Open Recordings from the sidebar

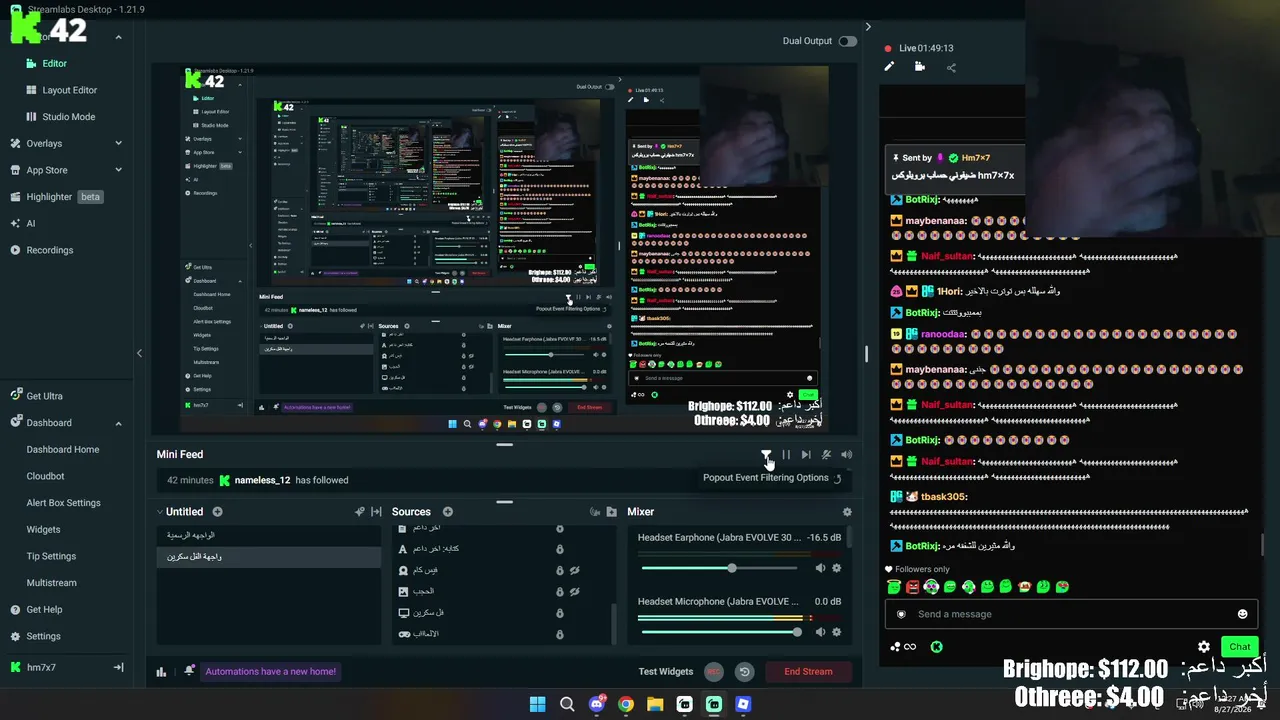(x=49, y=250)
